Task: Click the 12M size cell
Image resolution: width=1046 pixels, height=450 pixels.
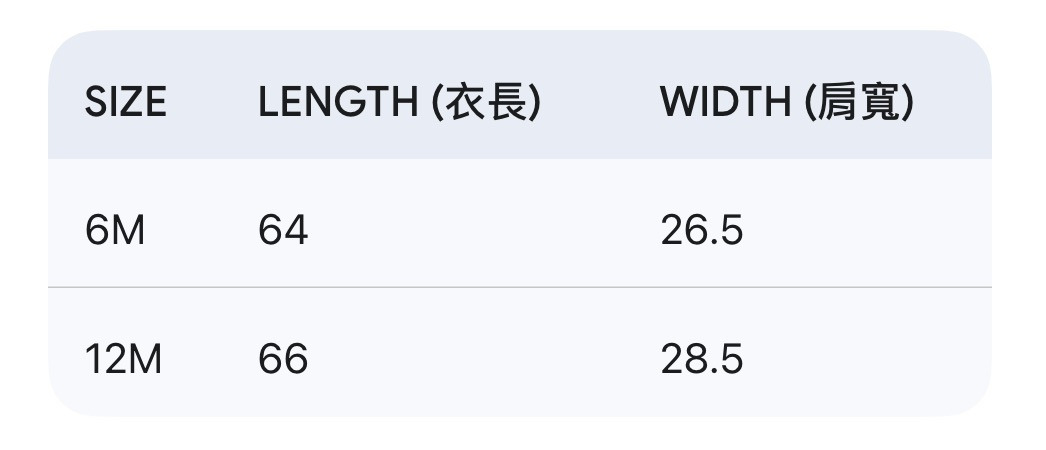Action: tap(124, 359)
